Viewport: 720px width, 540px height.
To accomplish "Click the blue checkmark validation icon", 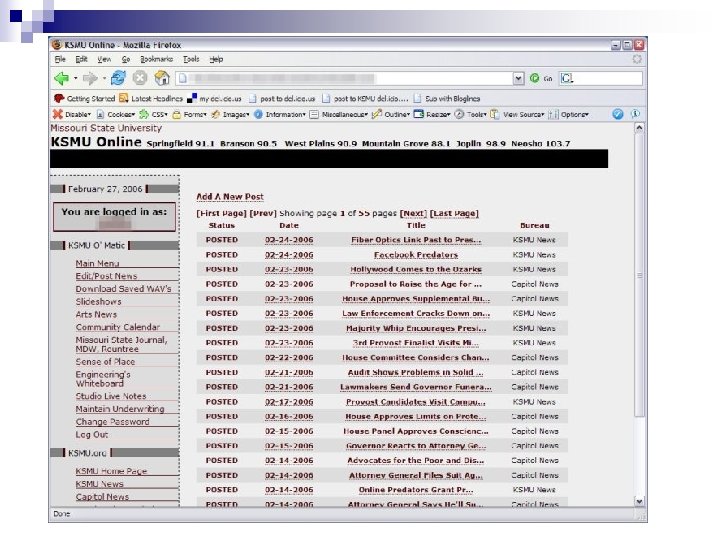I will click(x=618, y=114).
